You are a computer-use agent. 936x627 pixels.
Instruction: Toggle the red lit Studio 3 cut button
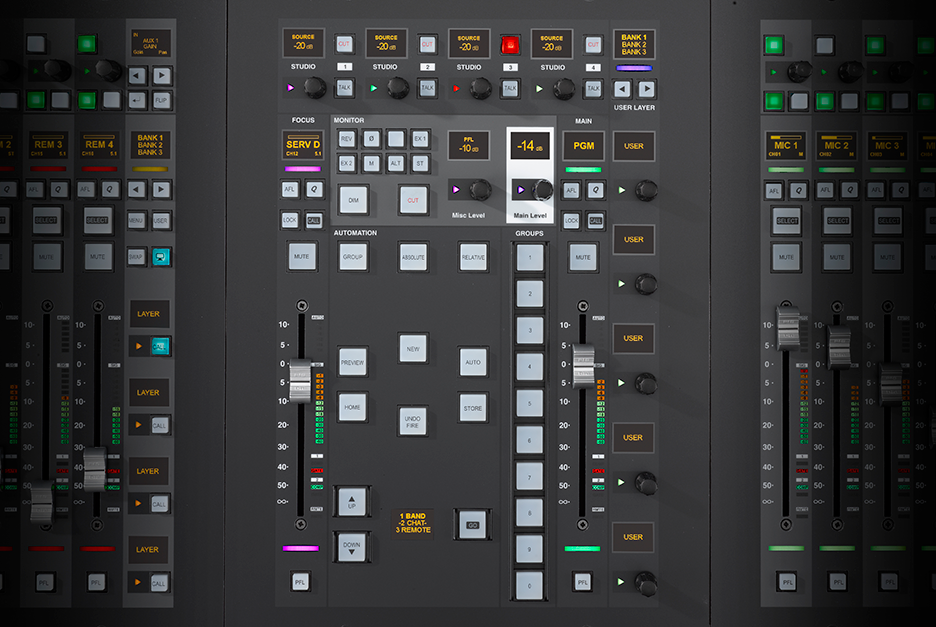click(511, 45)
